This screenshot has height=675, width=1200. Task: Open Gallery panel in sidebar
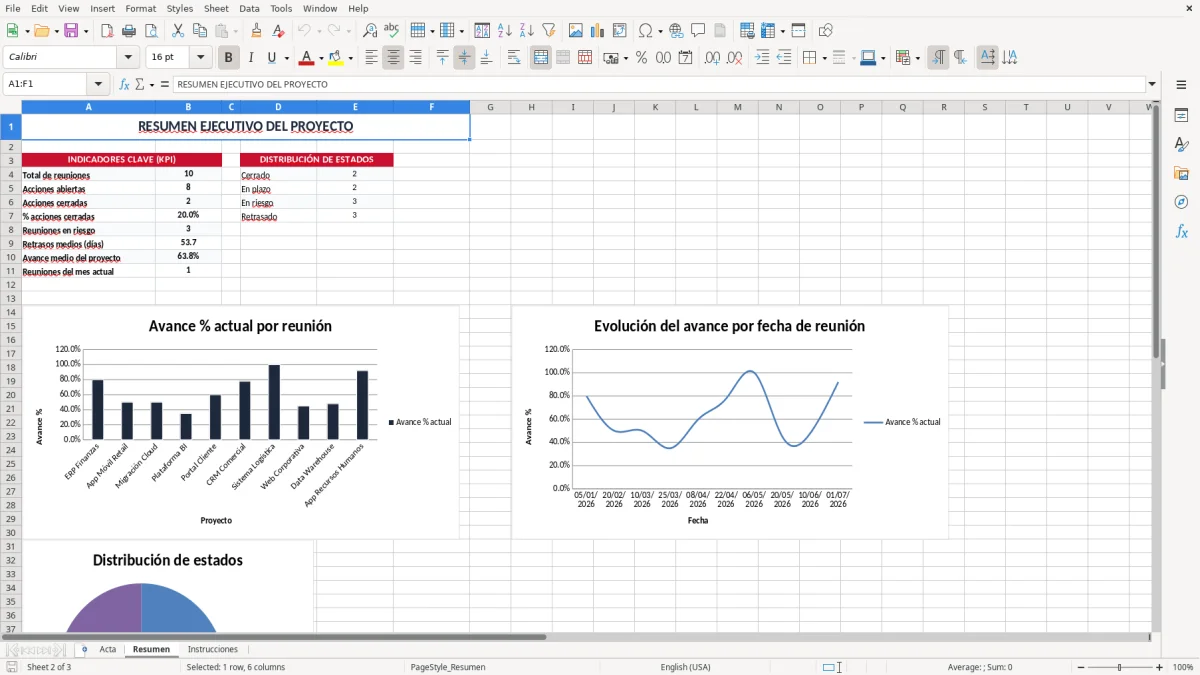[1181, 173]
